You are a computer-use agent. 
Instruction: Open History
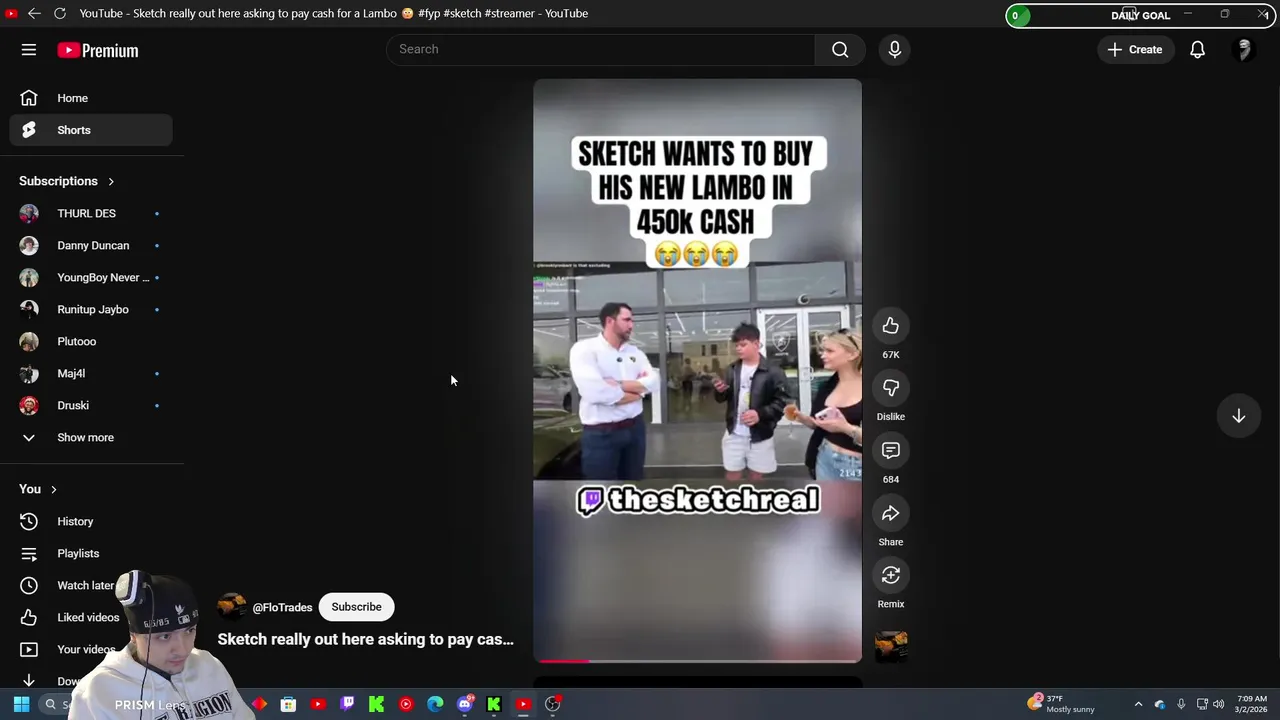coord(91,521)
